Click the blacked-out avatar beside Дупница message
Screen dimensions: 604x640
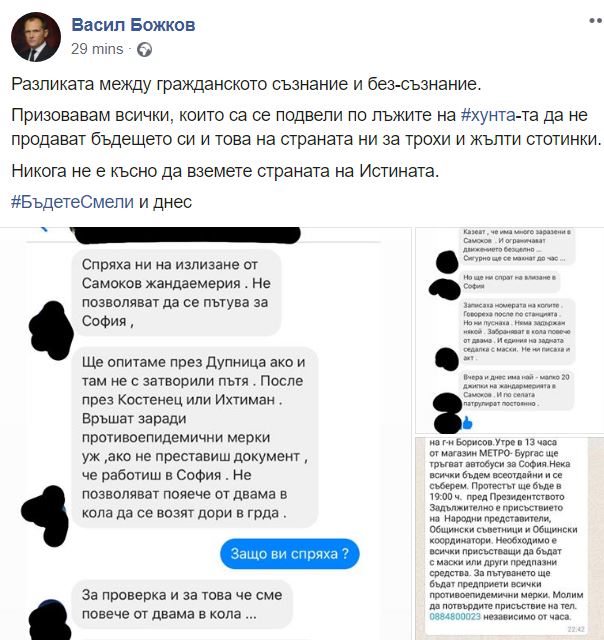tap(45, 515)
